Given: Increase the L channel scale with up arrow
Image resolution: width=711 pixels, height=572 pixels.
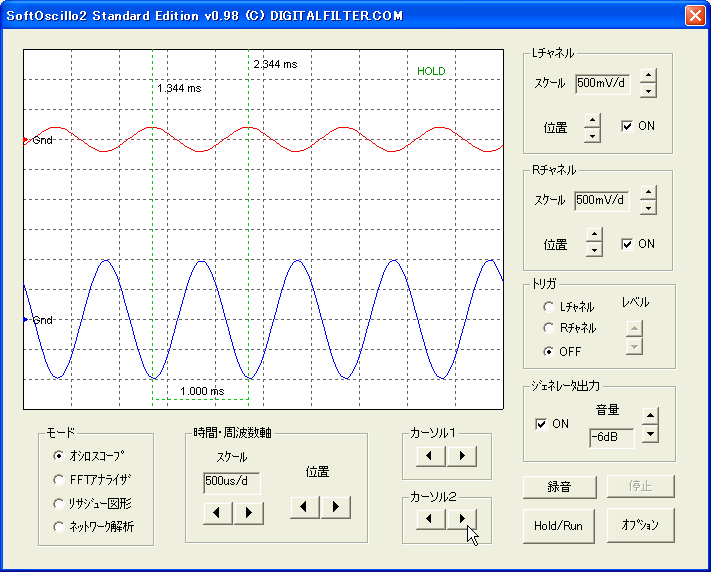Looking at the screenshot, I should coord(648,76).
